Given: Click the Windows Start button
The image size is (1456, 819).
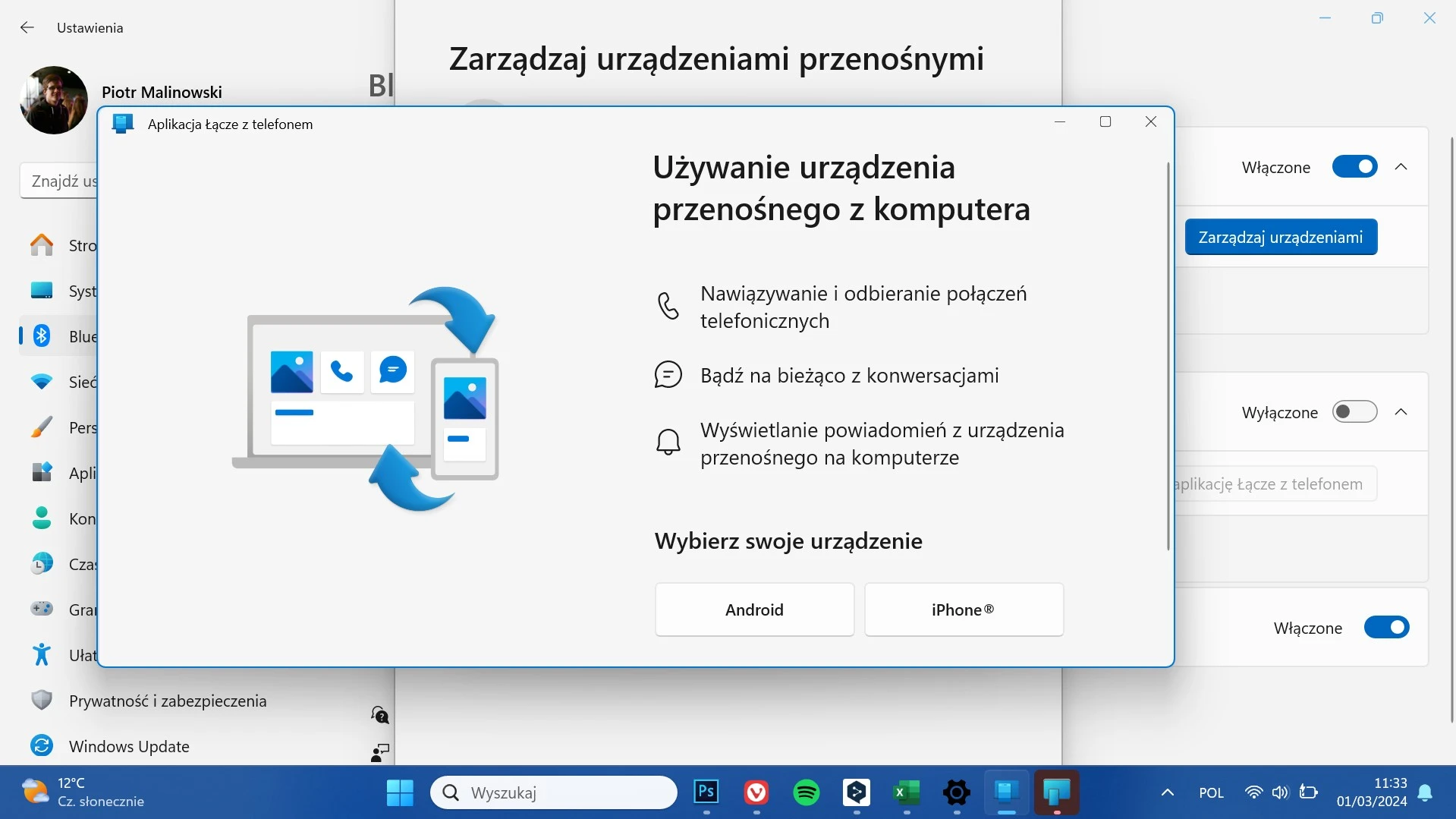Looking at the screenshot, I should click(400, 792).
